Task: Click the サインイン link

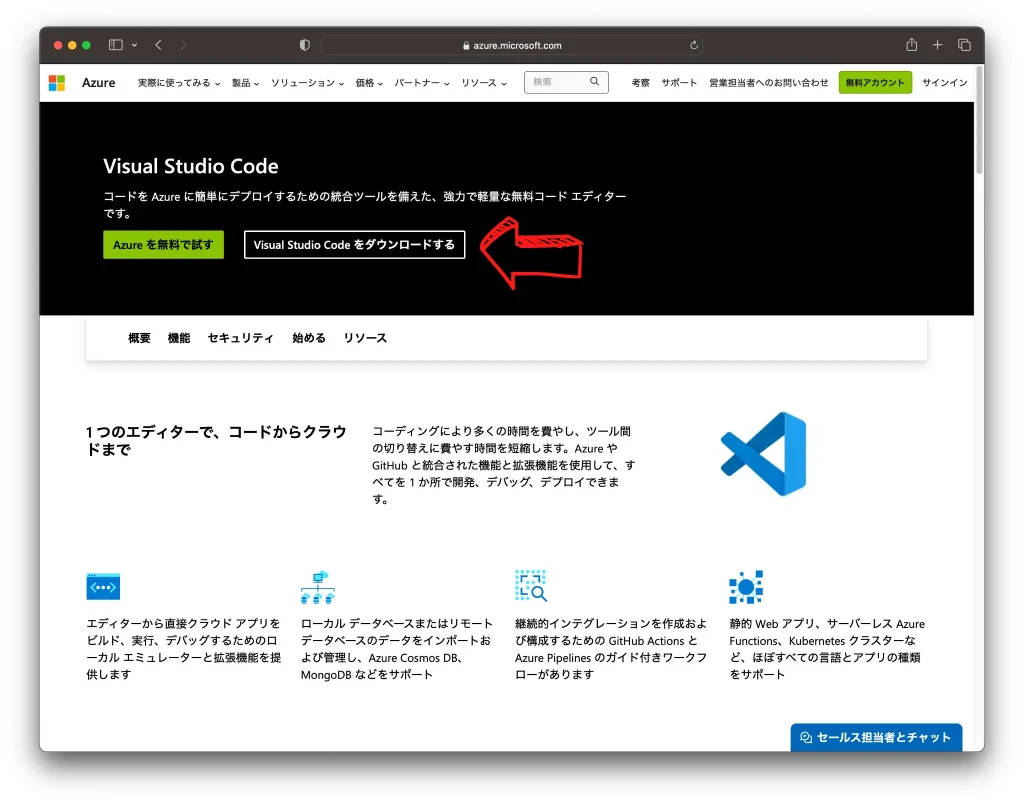Action: [x=944, y=84]
